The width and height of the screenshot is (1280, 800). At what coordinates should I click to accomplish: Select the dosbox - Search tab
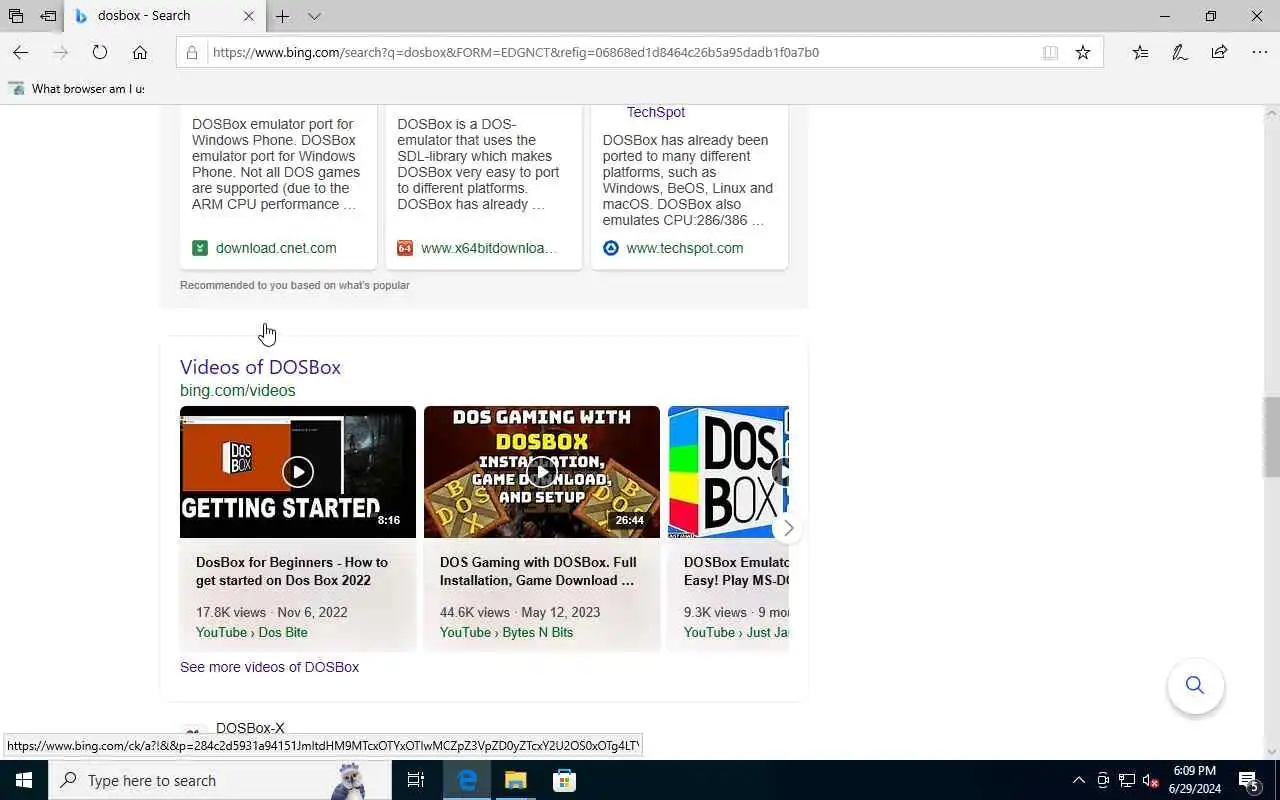coord(165,16)
